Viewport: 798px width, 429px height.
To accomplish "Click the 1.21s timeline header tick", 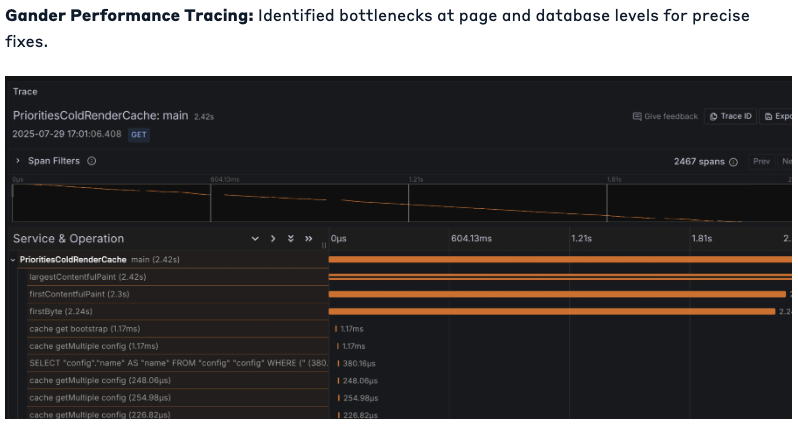I will (x=582, y=239).
